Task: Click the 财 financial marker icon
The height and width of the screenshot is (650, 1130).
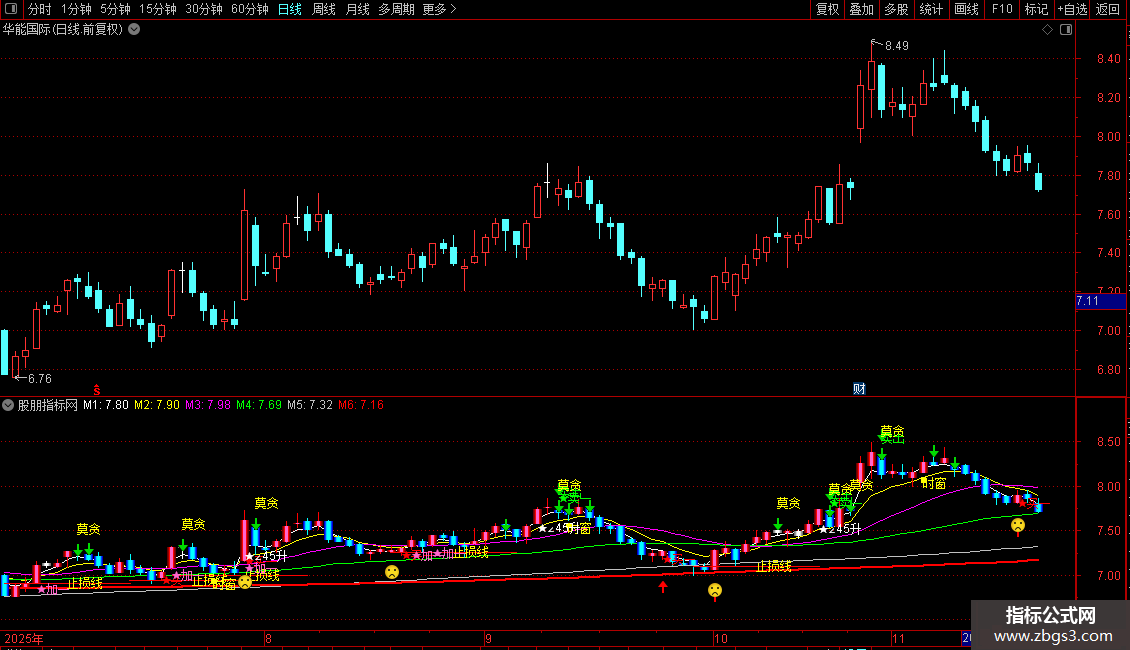Action: pyautogui.click(x=859, y=389)
